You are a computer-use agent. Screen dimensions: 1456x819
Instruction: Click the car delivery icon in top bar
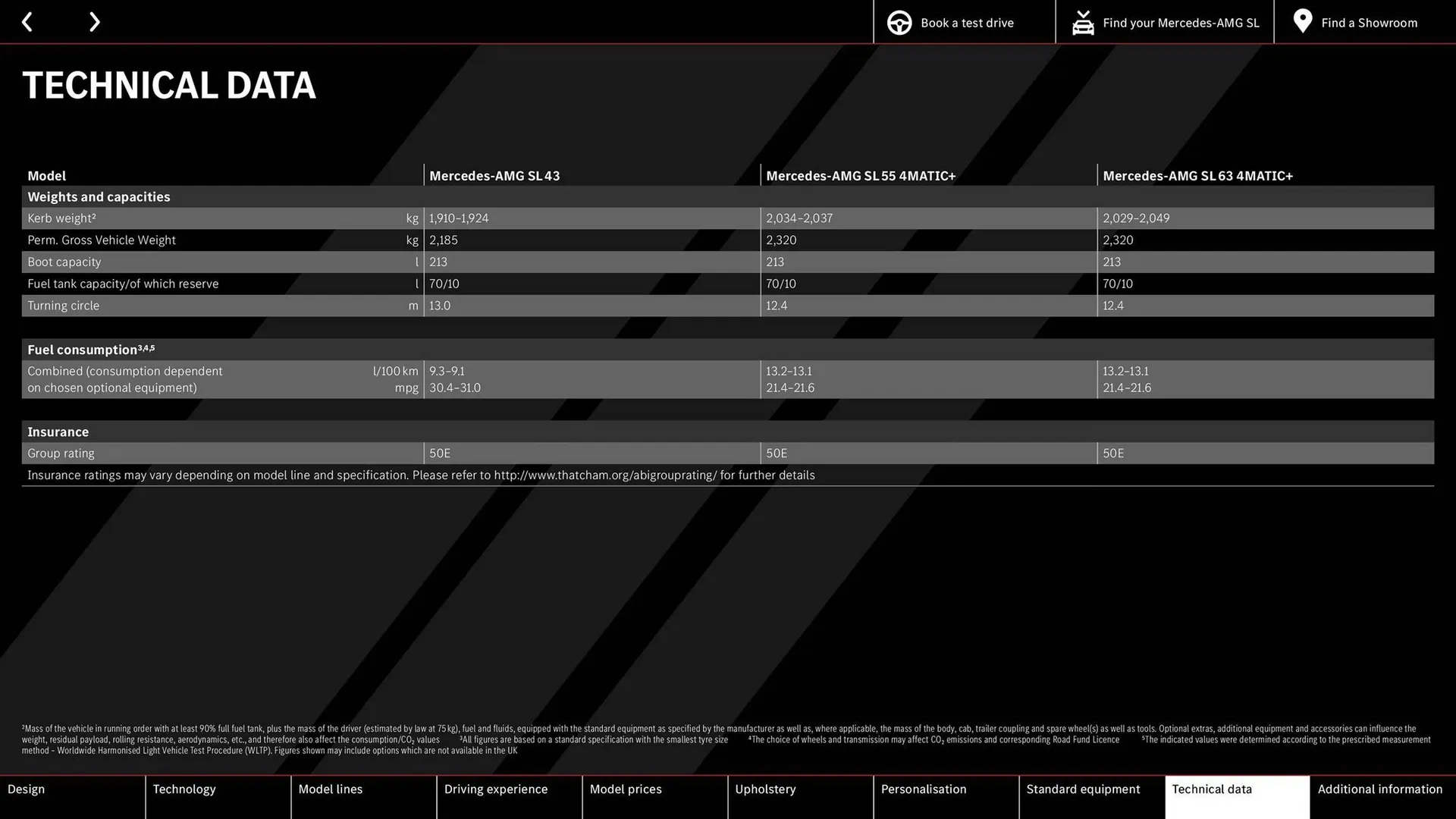[x=1083, y=22]
